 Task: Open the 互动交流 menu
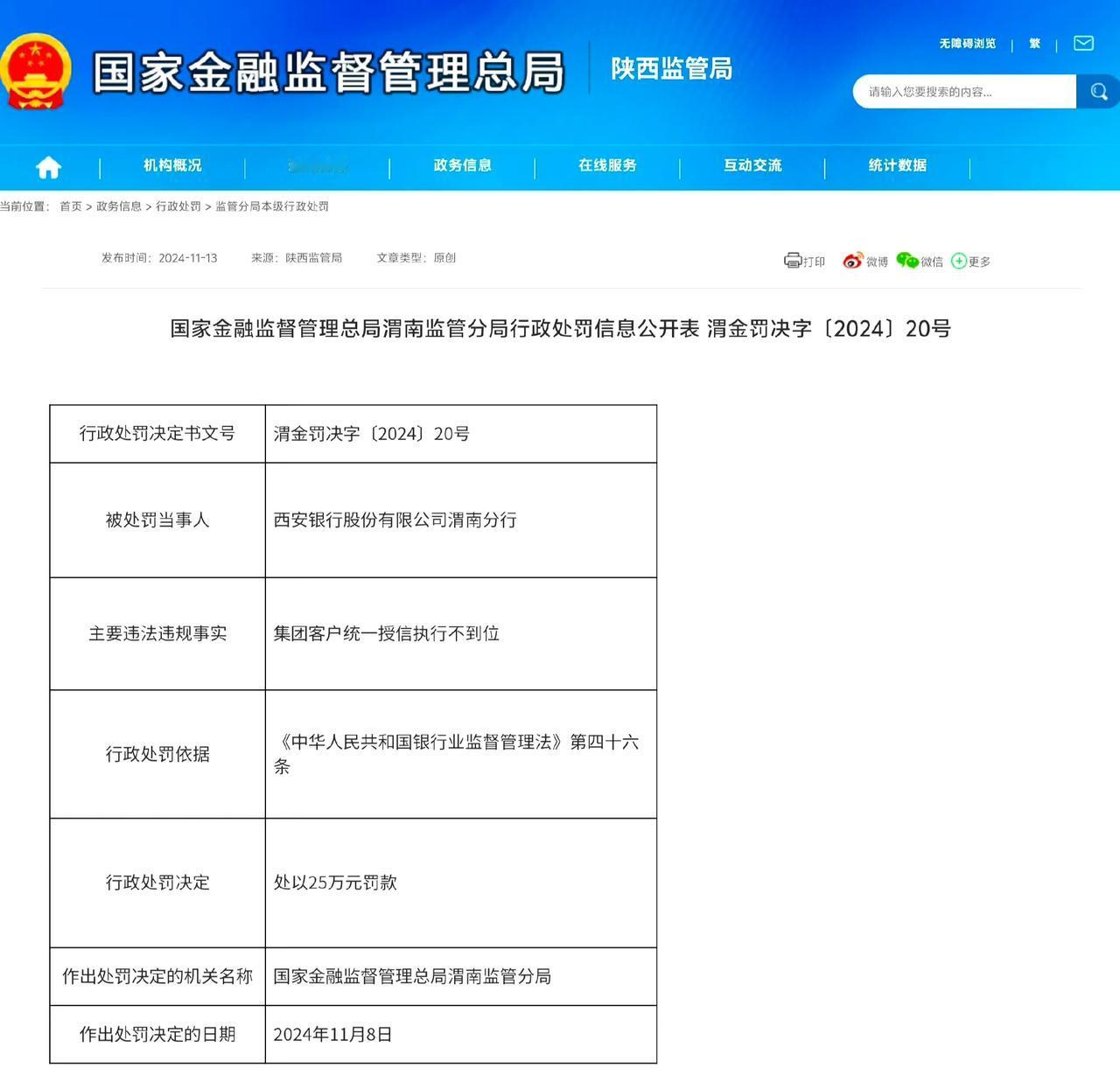coord(752,165)
